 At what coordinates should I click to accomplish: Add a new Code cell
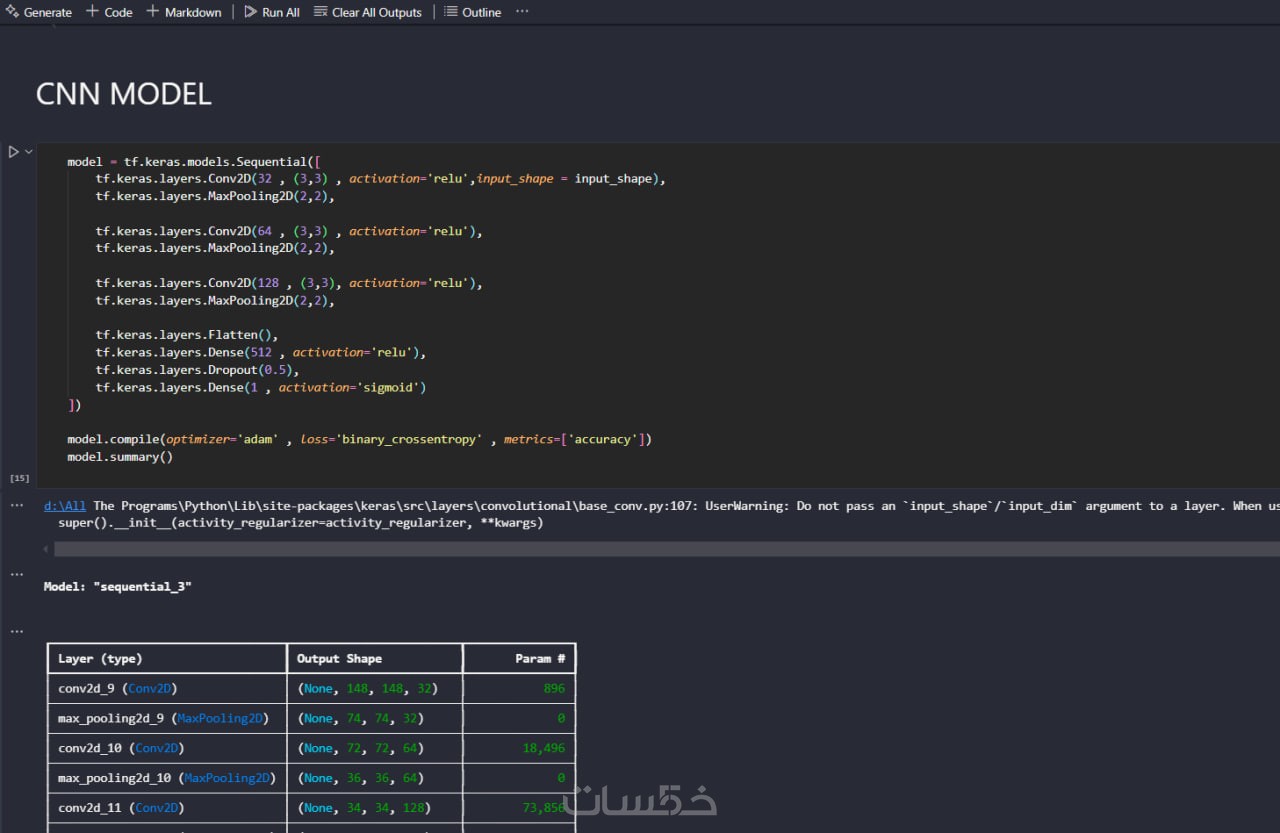click(109, 12)
